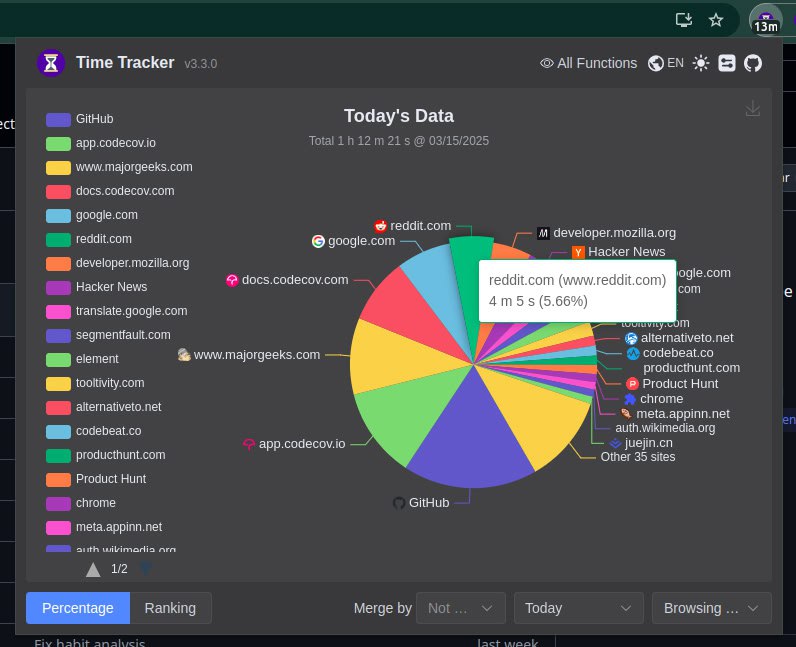796x647 pixels.
Task: Go to next legend page arrow
Action: [x=146, y=569]
